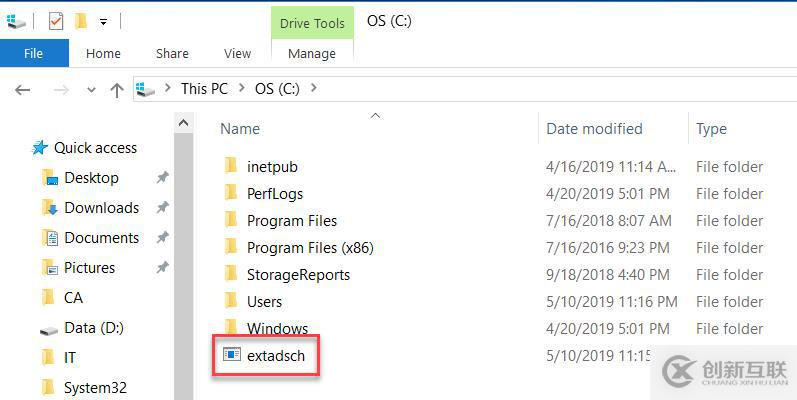This screenshot has width=797, height=400.
Task: Go back with the left arrow button
Action: [22, 90]
